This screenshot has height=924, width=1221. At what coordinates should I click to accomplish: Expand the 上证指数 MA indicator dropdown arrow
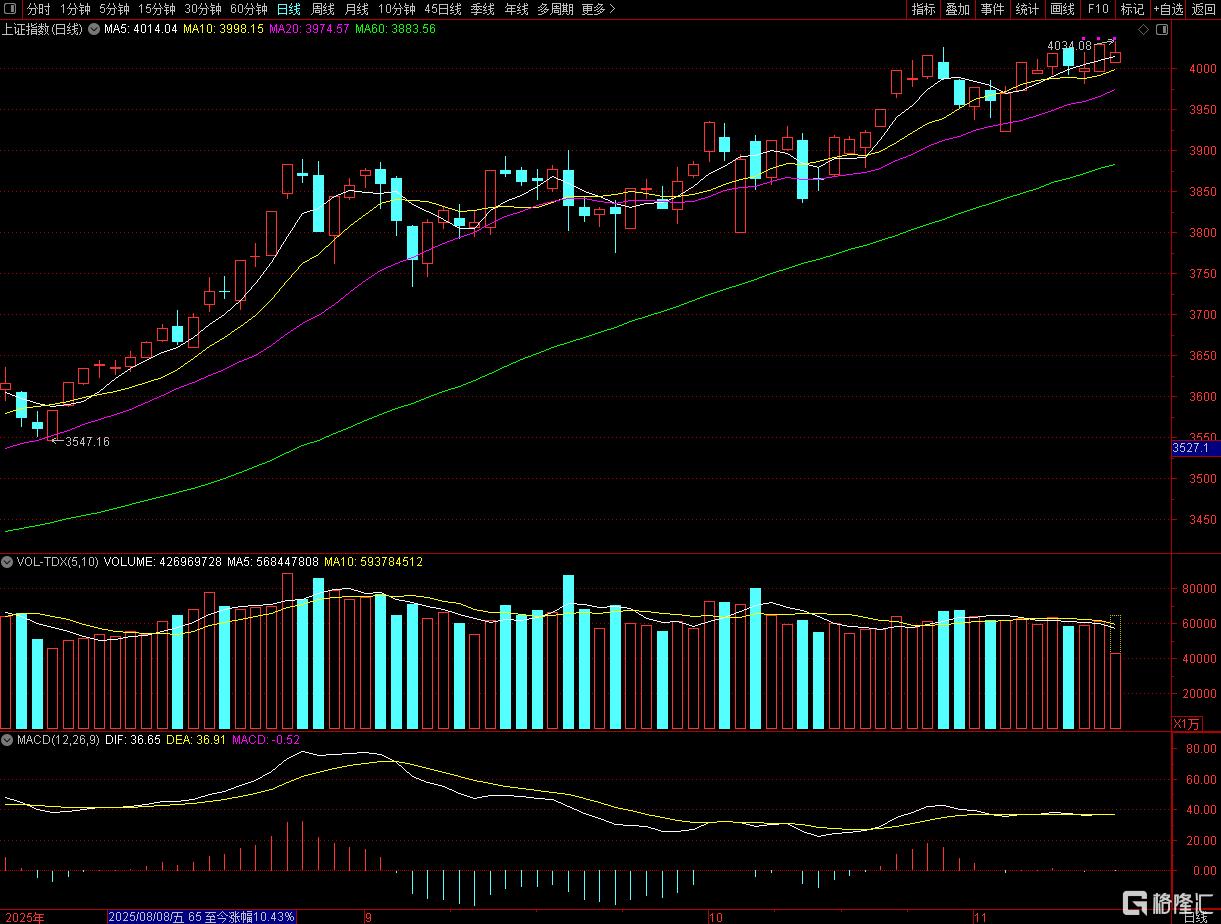95,29
